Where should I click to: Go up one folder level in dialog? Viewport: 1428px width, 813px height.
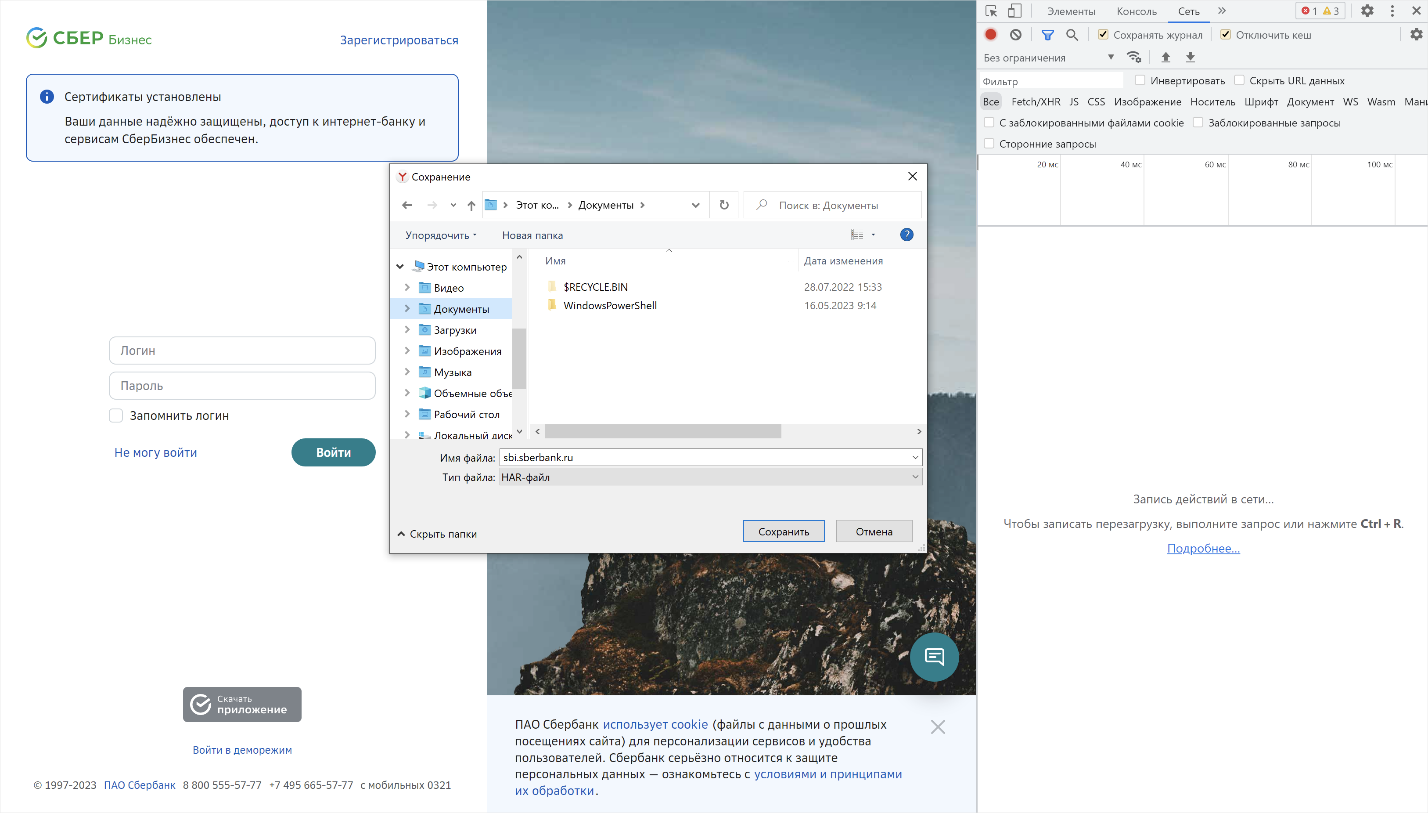pos(471,205)
